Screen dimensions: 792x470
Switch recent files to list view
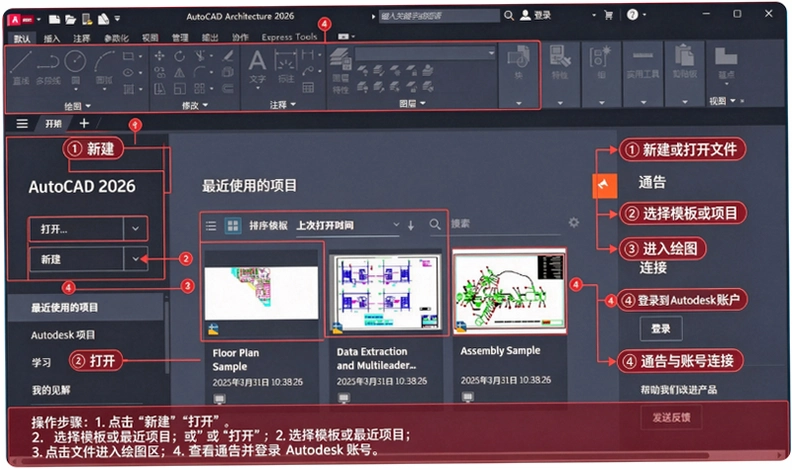tap(211, 226)
